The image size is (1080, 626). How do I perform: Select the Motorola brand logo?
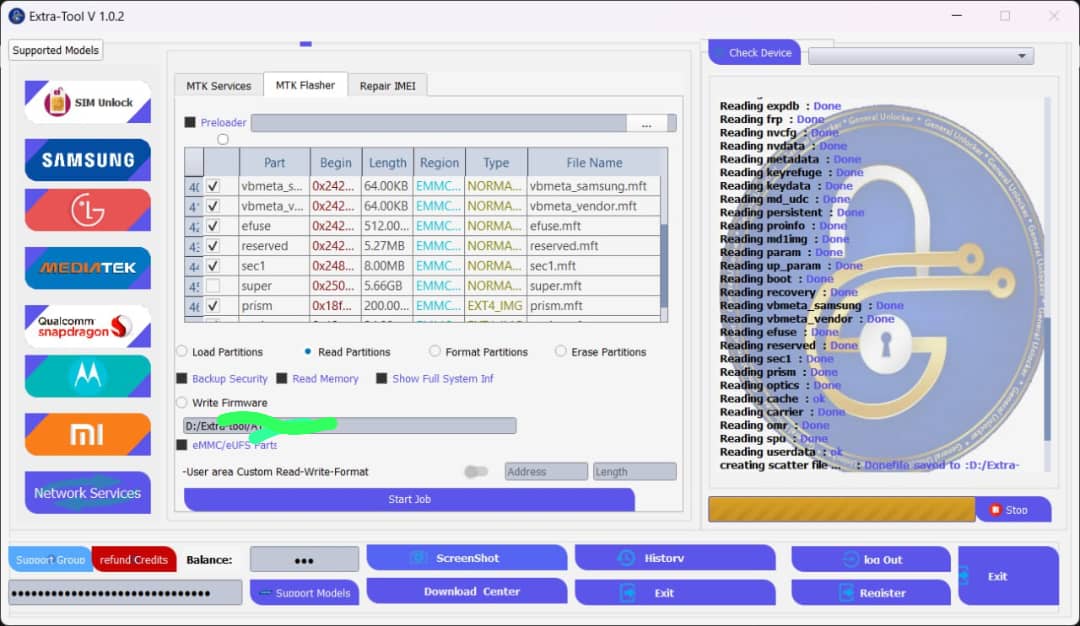coord(88,376)
